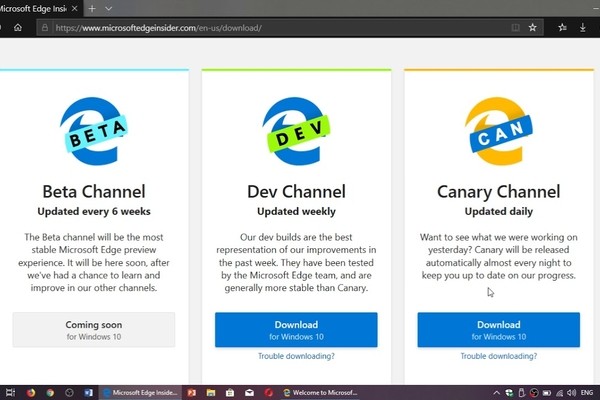The width and height of the screenshot is (600, 400).
Task: Download the Canary Channel for Windows 10
Action: (x=499, y=330)
